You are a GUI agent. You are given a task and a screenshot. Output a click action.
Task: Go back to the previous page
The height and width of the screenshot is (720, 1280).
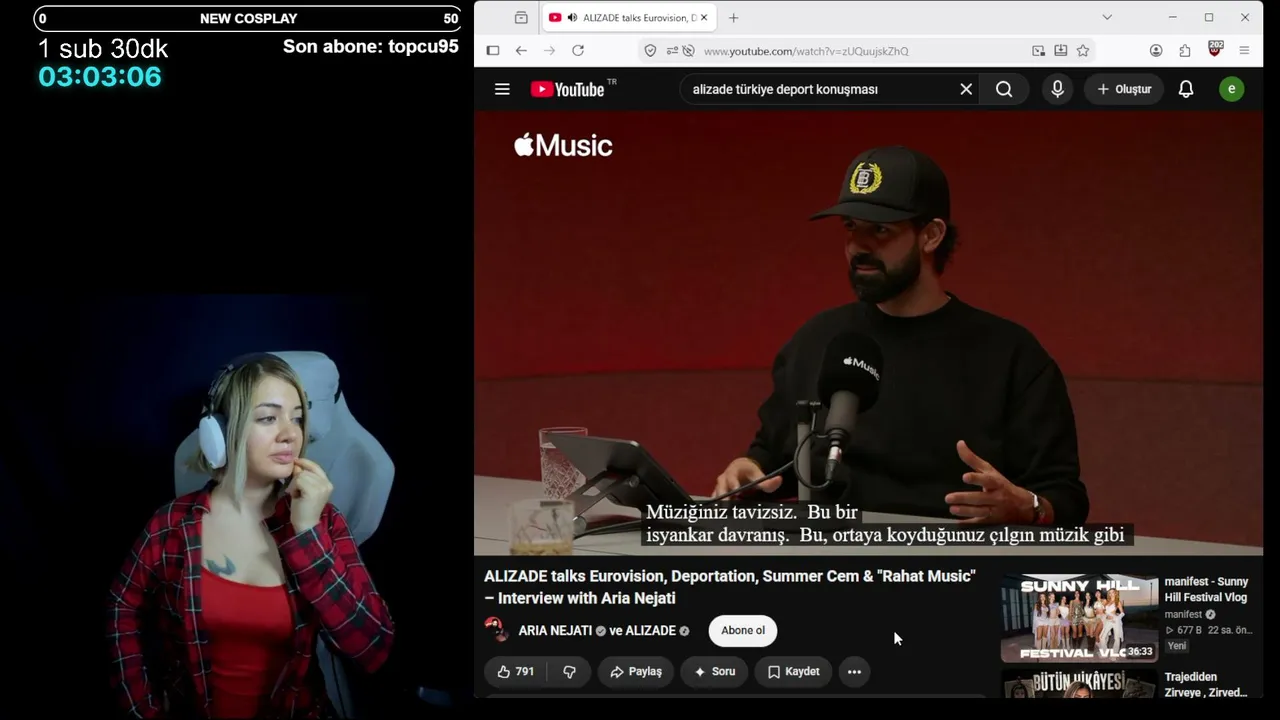521,50
